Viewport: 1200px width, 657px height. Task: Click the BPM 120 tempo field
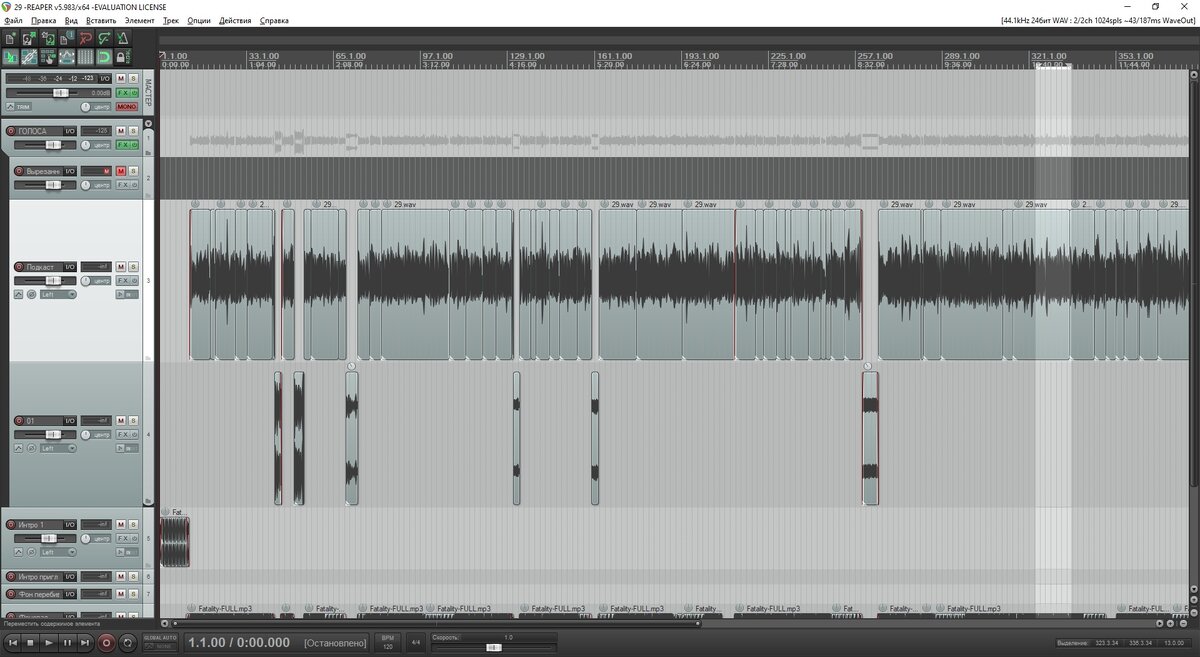[388, 642]
